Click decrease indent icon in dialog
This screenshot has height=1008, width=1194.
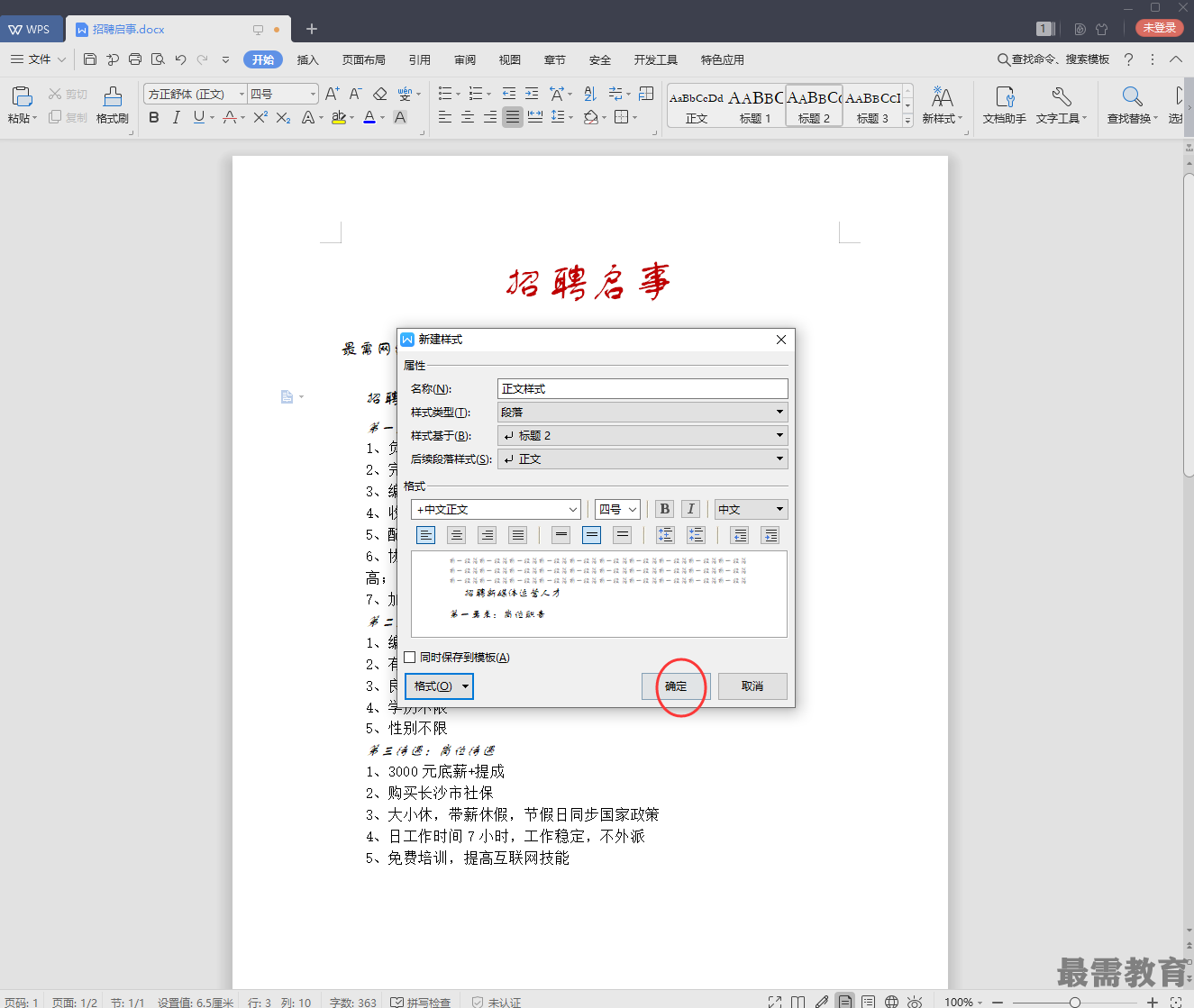(x=740, y=535)
